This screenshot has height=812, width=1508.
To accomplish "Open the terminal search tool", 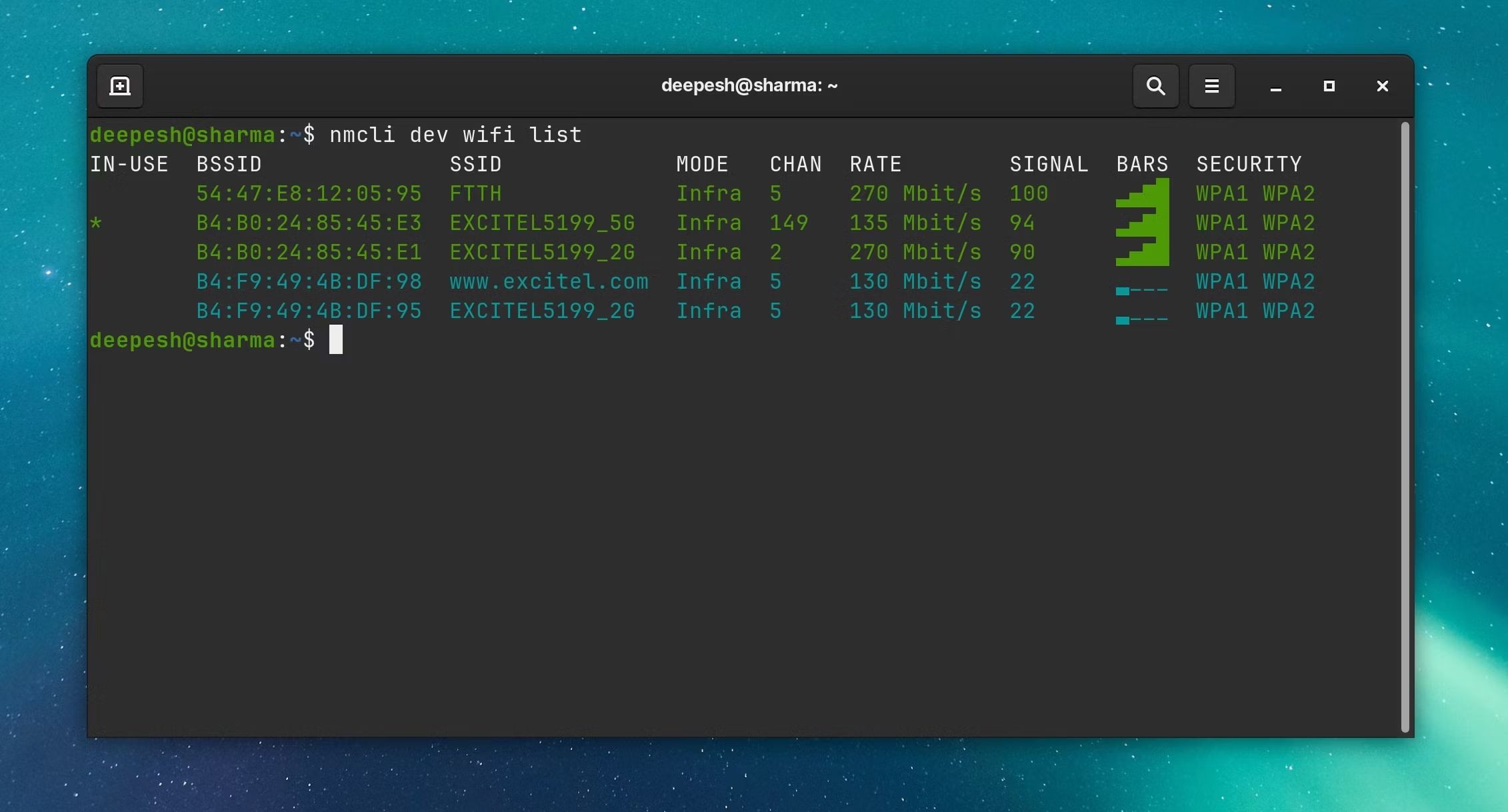I will click(x=1155, y=86).
